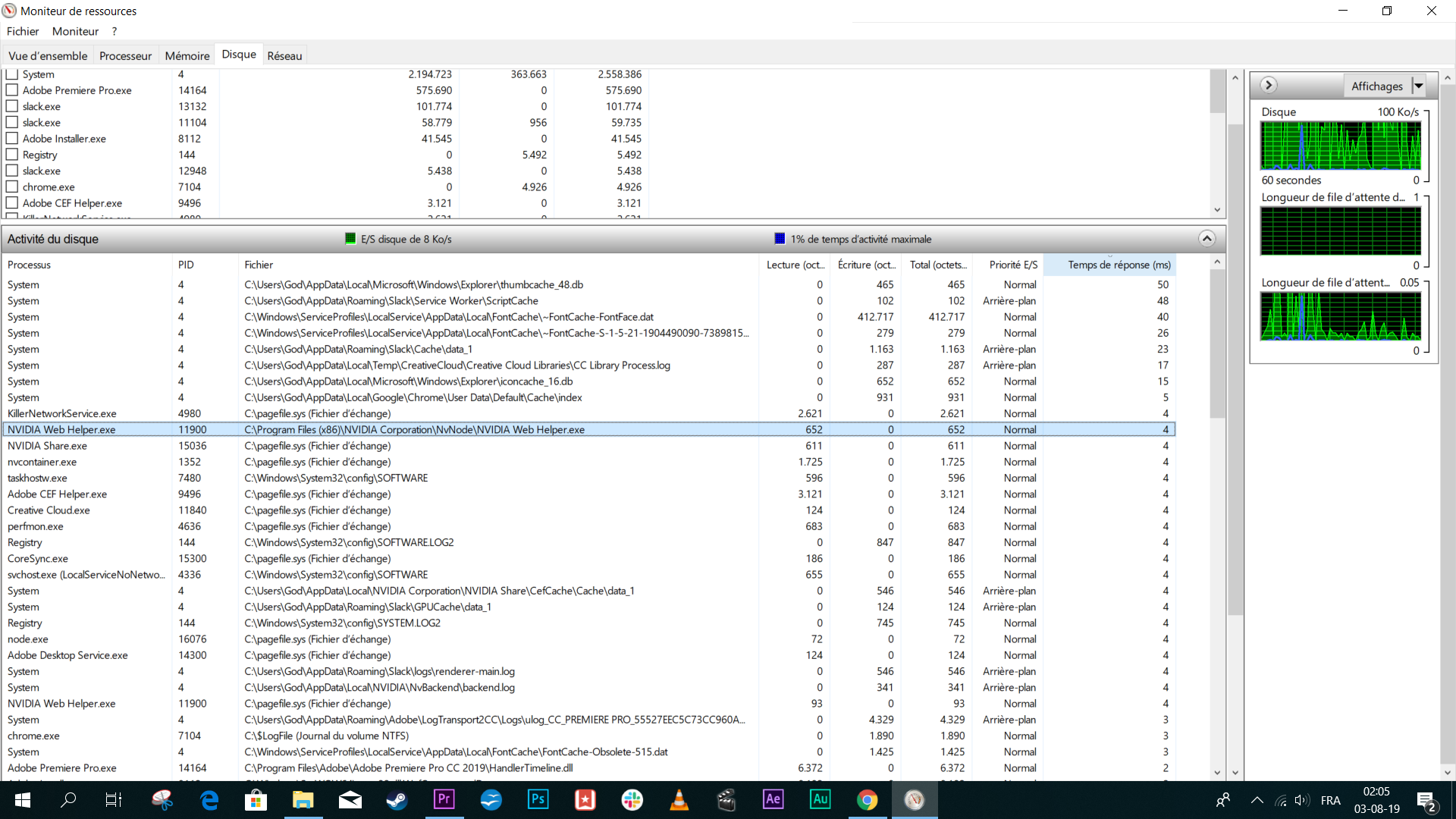The height and width of the screenshot is (819, 1456).
Task: Tick the Adobe Installer.exe checkbox
Action: 12,138
